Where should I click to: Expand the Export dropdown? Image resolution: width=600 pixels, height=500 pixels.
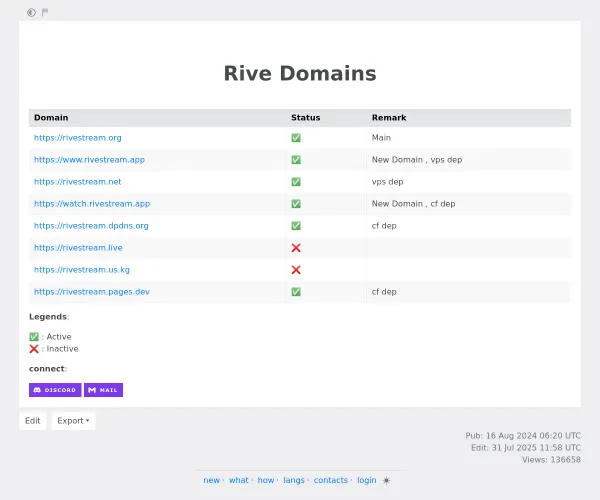pos(73,421)
